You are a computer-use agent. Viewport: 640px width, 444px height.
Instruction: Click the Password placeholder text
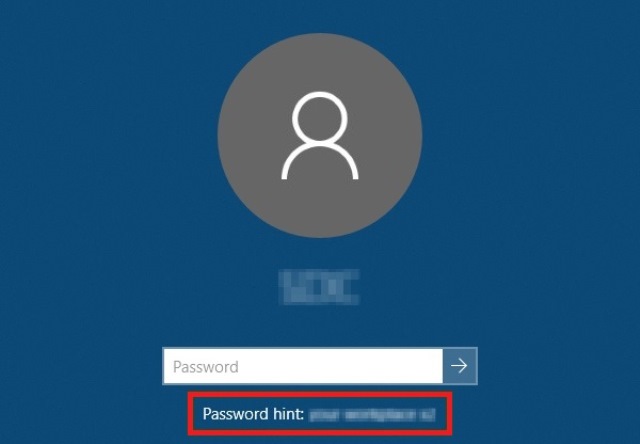pyautogui.click(x=205, y=367)
